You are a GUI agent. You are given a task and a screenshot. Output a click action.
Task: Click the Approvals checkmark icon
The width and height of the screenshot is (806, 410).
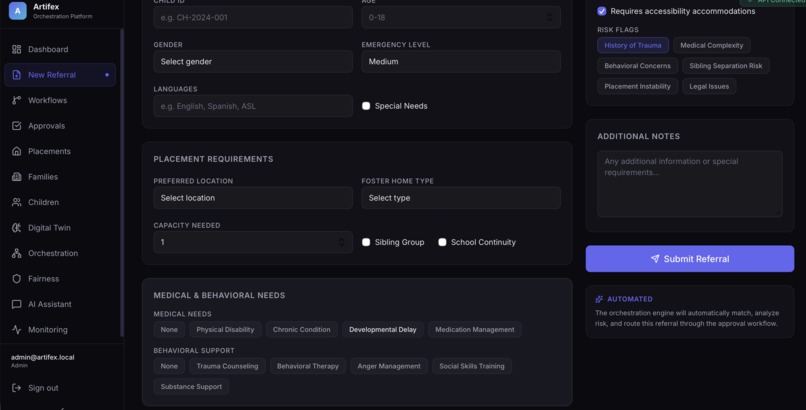coord(16,126)
